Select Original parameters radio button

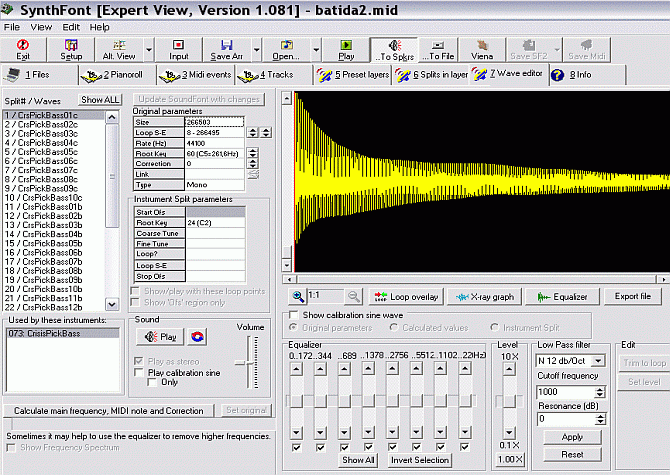tap(294, 328)
